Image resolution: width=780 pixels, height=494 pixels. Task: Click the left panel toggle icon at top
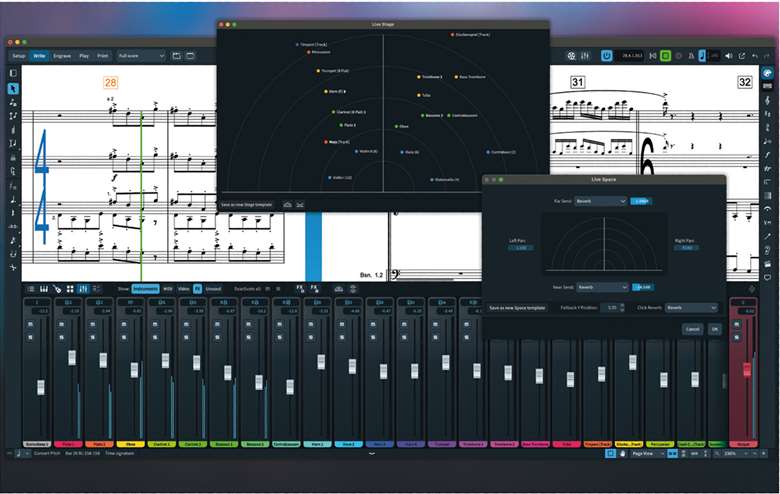point(13,73)
